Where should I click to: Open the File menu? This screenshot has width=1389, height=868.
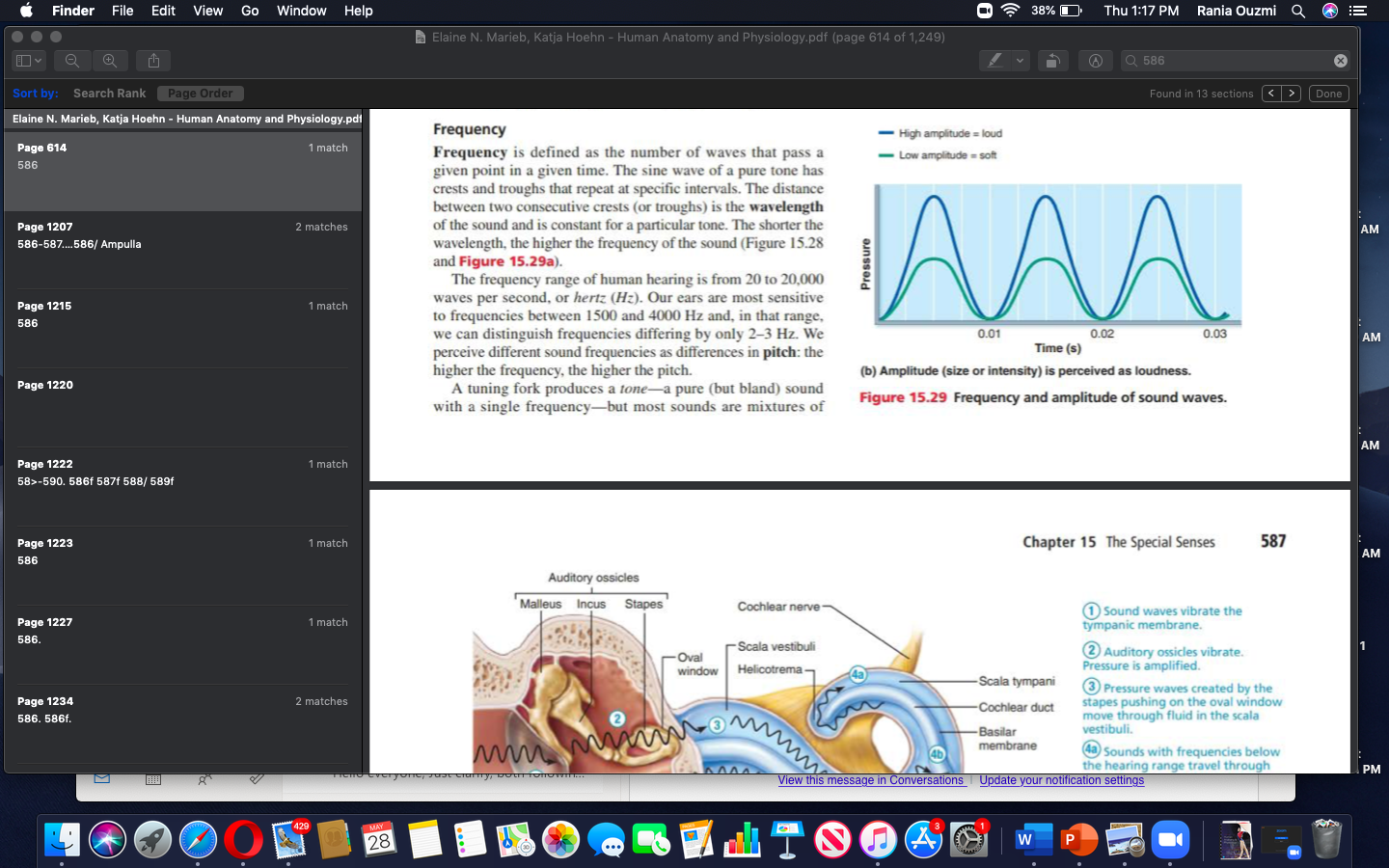click(123, 11)
